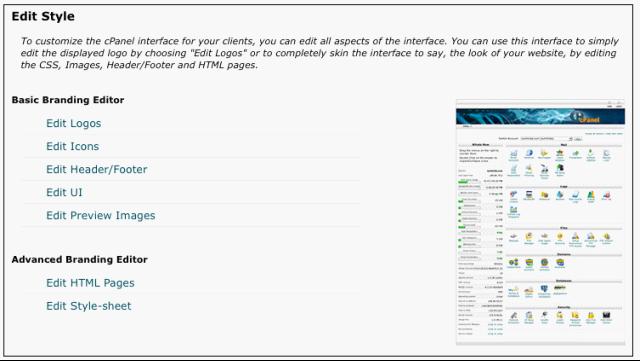Image resolution: width=640 pixels, height=361 pixels.
Task: Click the Security section's last icon in preview
Action: 607,316
